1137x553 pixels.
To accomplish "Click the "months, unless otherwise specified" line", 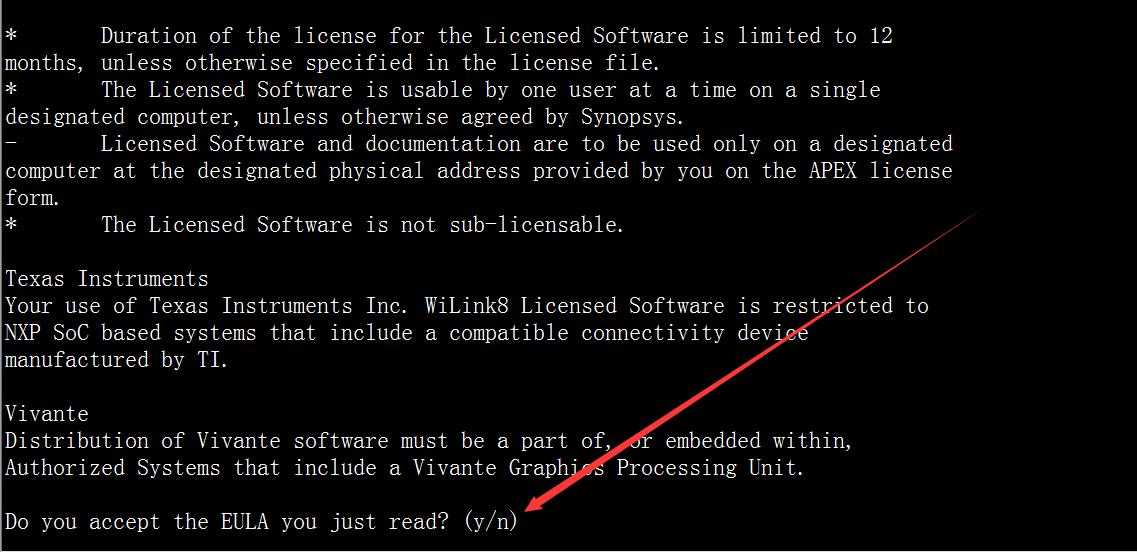I will pos(332,63).
